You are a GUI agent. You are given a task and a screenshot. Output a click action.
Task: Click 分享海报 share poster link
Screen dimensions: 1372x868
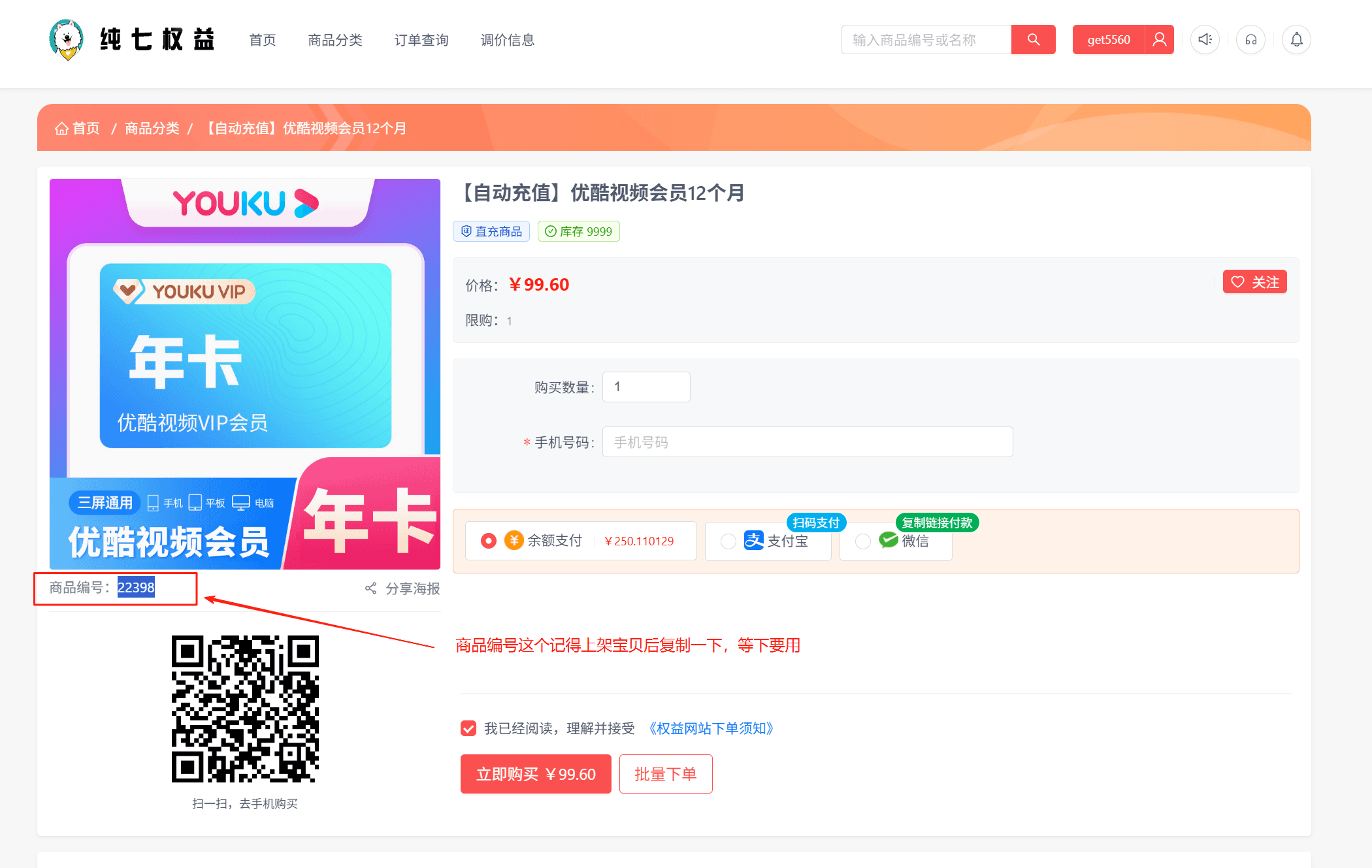[413, 588]
